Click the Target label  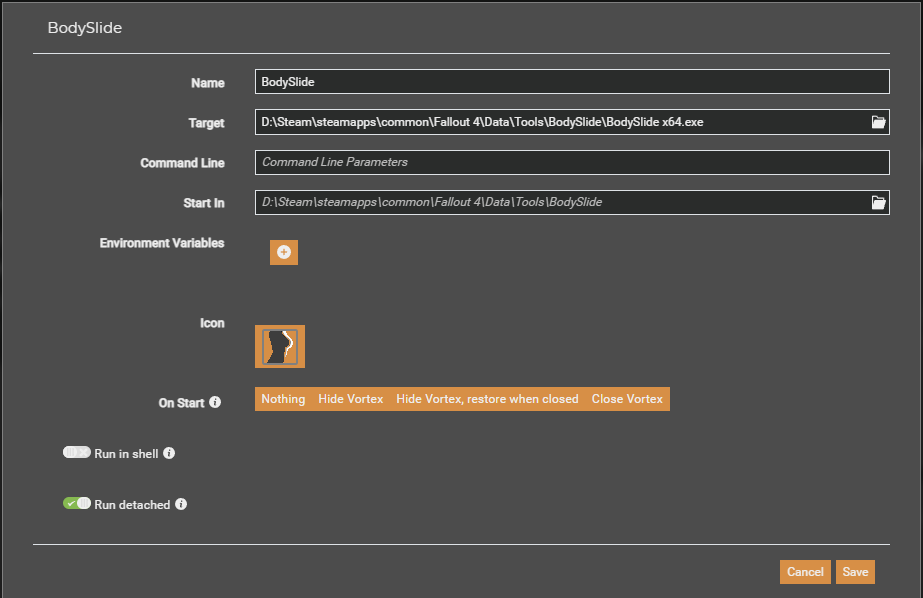(x=207, y=123)
